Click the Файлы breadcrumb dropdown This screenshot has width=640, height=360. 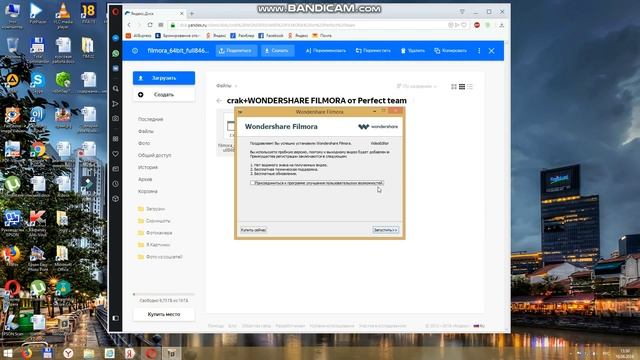(227, 86)
